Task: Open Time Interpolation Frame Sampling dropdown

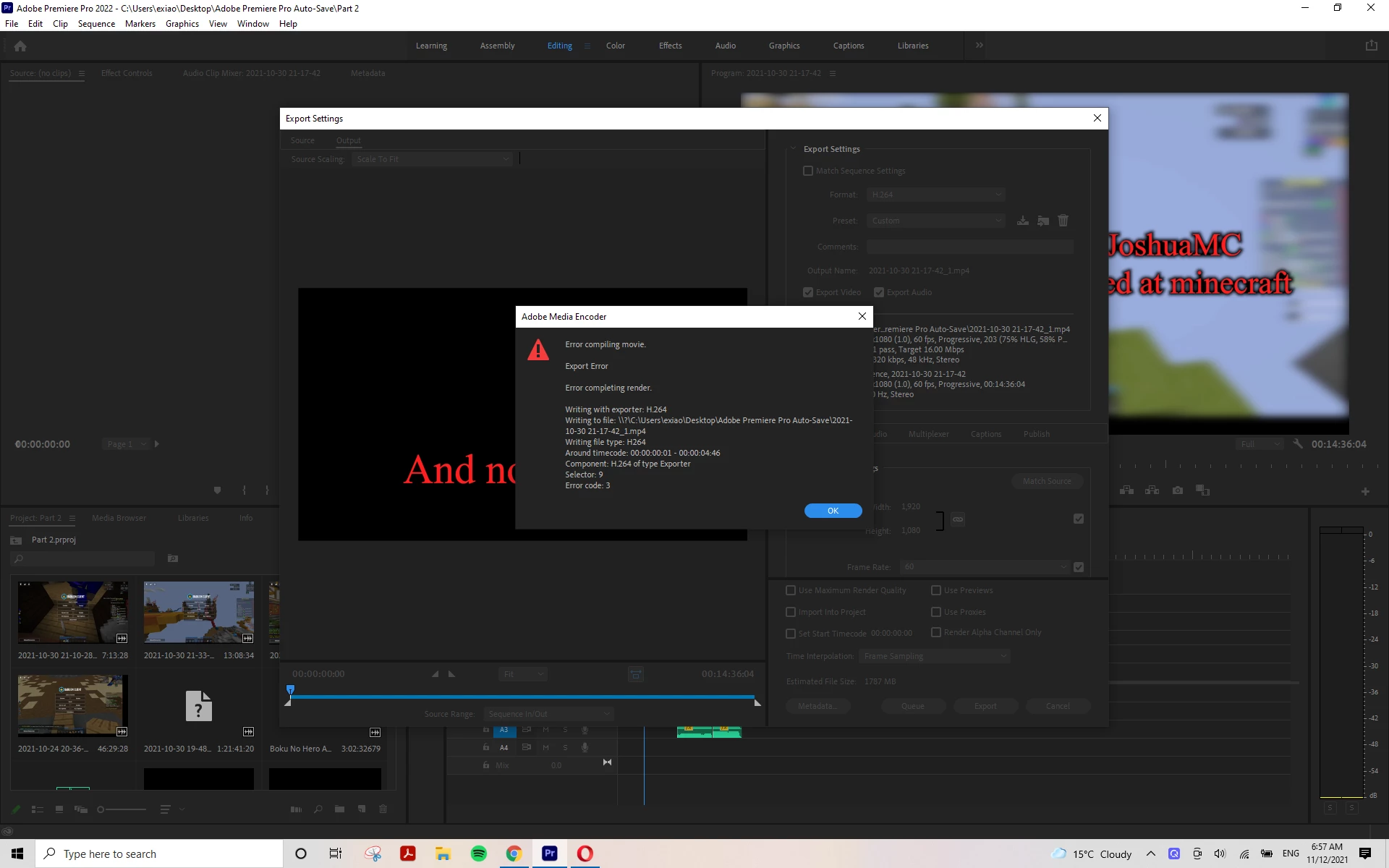Action: [935, 656]
